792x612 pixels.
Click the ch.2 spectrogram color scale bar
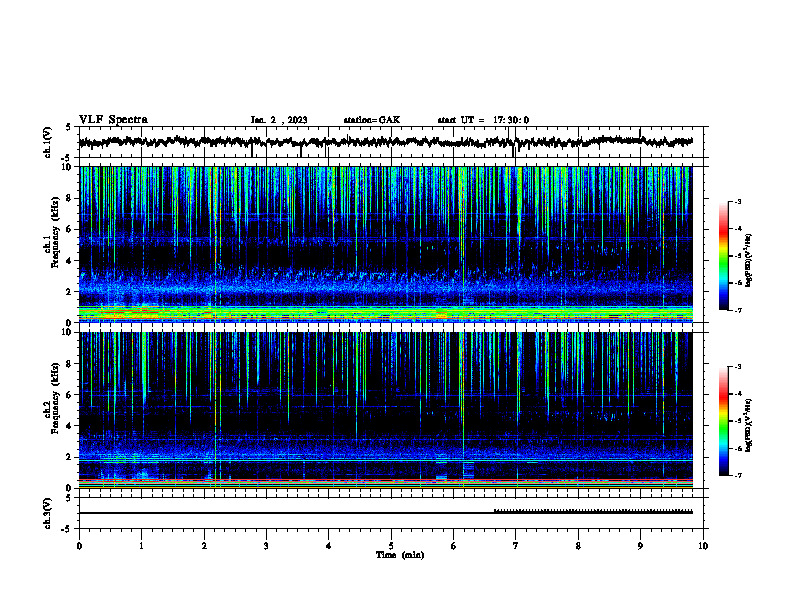coord(724,421)
